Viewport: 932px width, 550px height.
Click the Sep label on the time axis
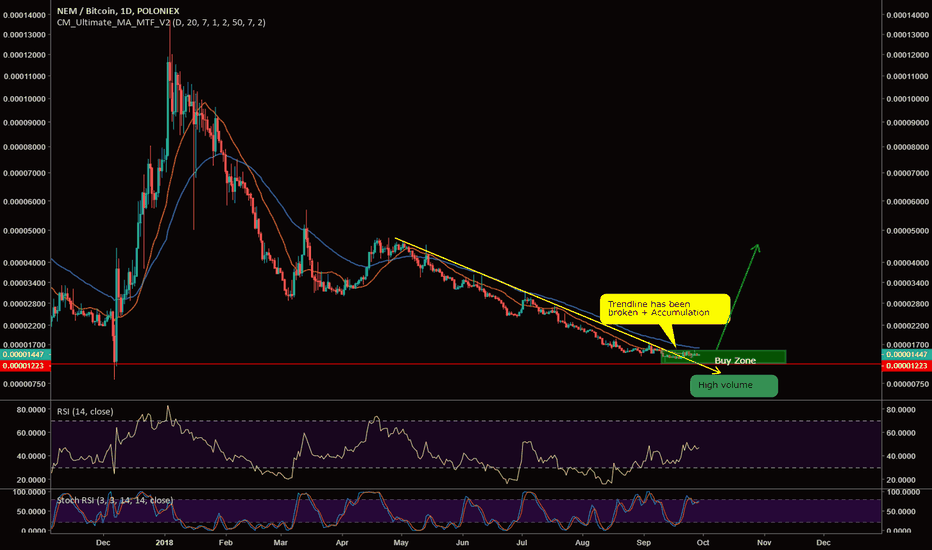643,542
